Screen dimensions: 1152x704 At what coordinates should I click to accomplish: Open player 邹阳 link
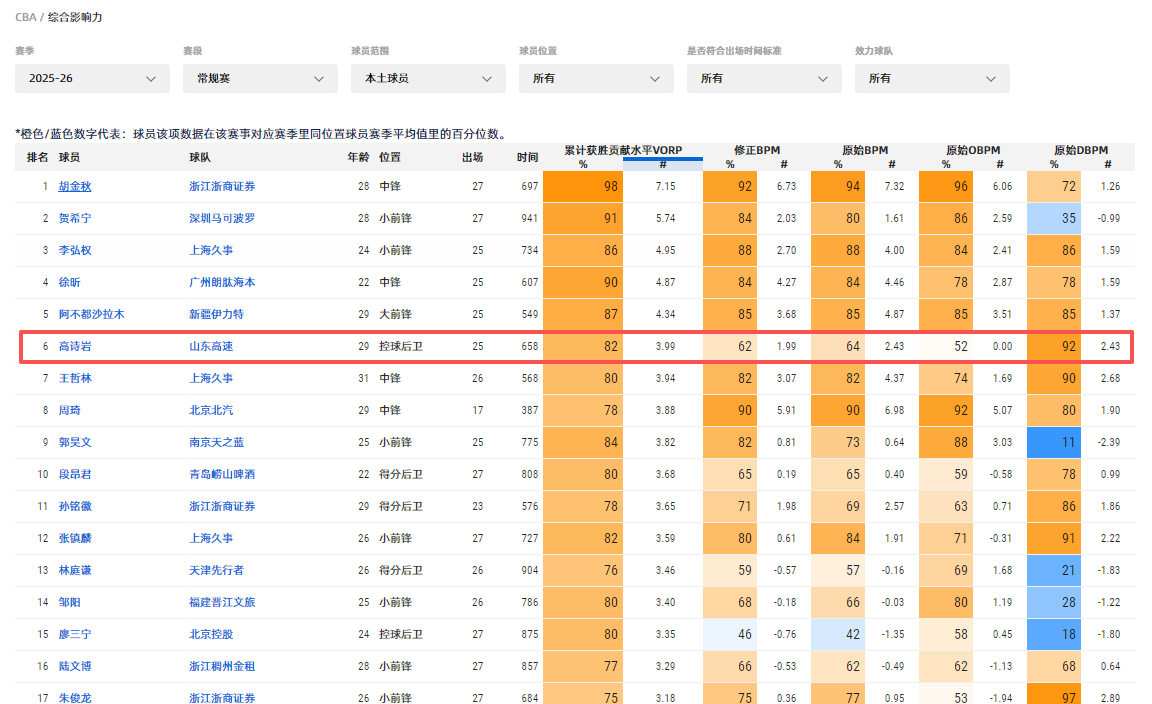(70, 602)
